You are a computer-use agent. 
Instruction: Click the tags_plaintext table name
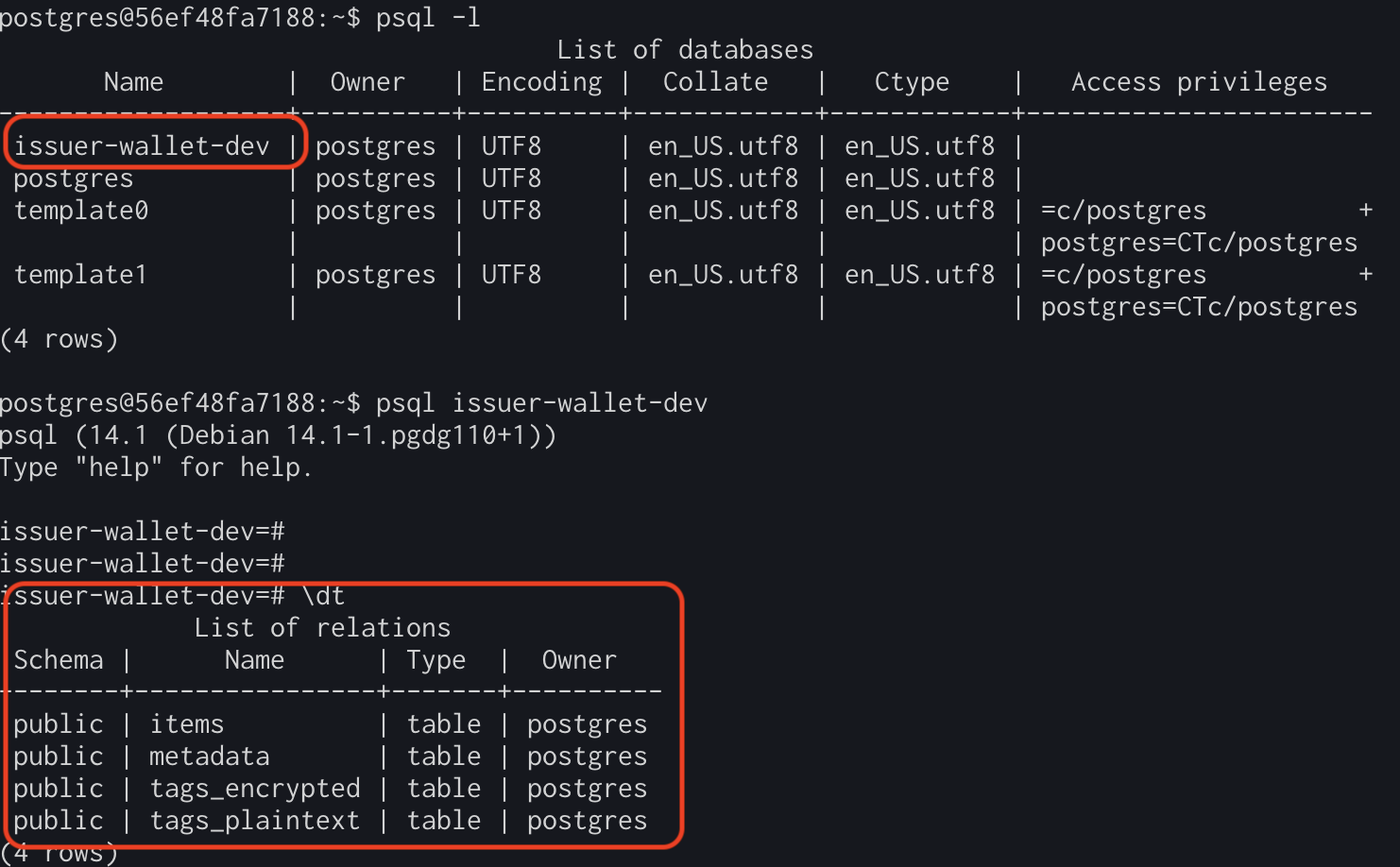(255, 821)
